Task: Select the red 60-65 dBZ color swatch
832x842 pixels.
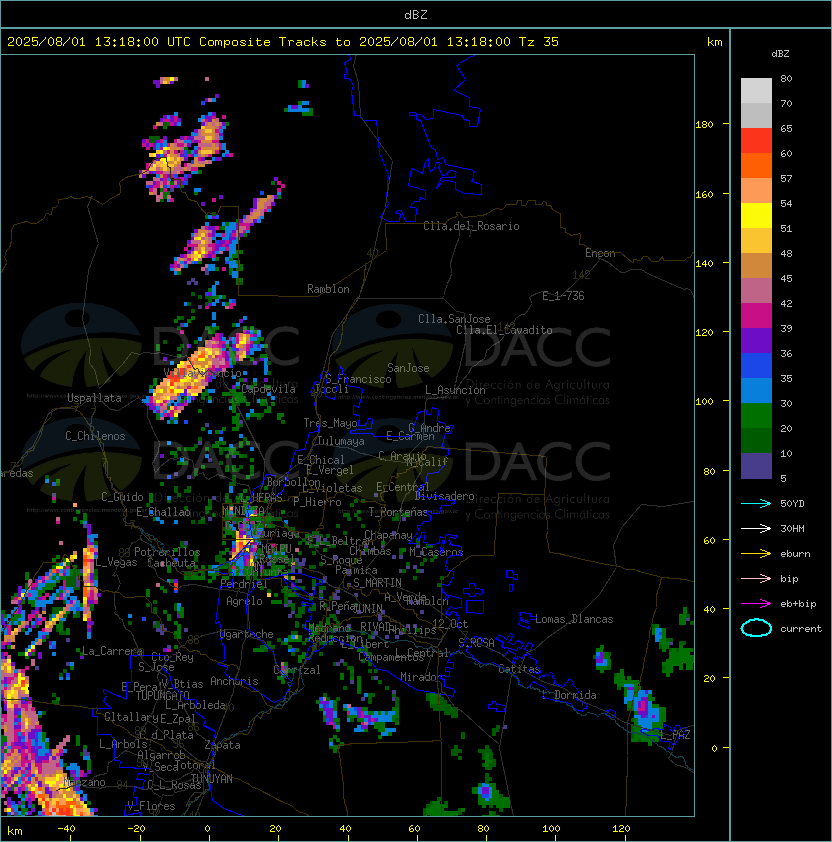Action: coord(756,141)
